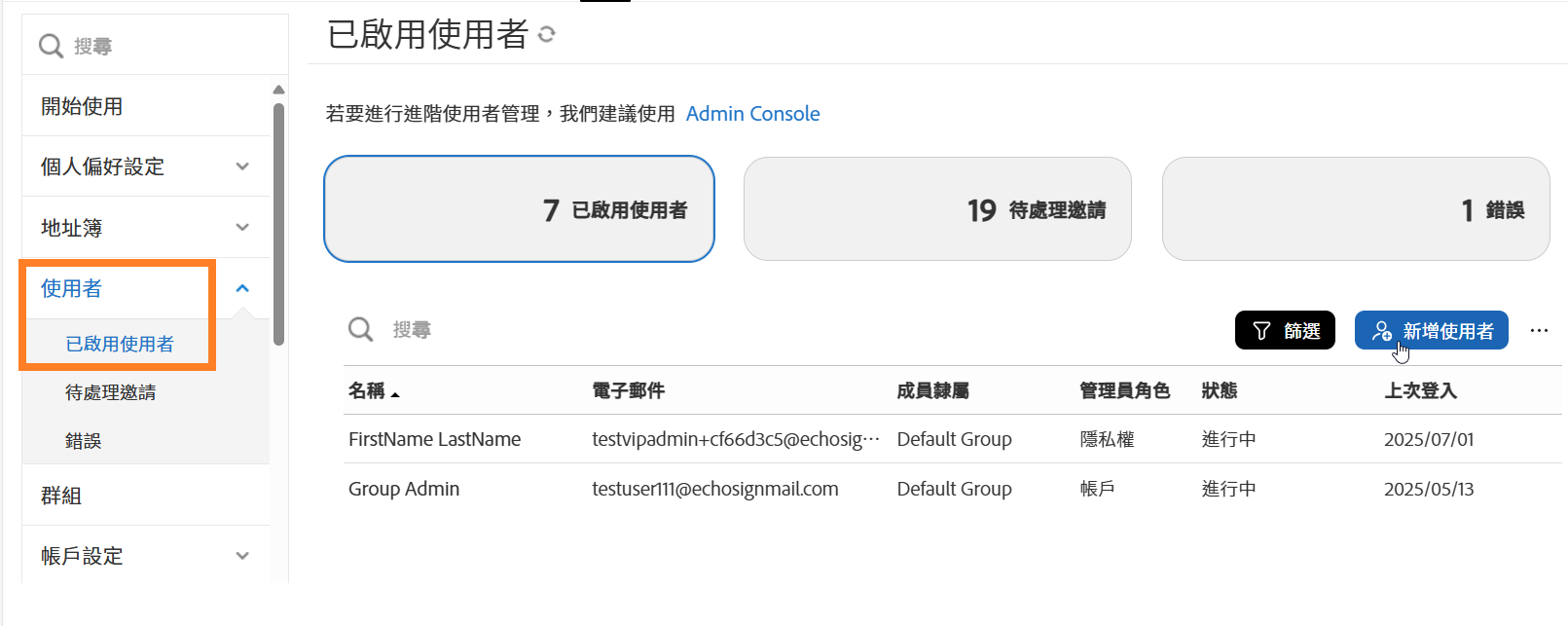
Task: Expand the 個人偏好設定 section
Action: coord(242,166)
